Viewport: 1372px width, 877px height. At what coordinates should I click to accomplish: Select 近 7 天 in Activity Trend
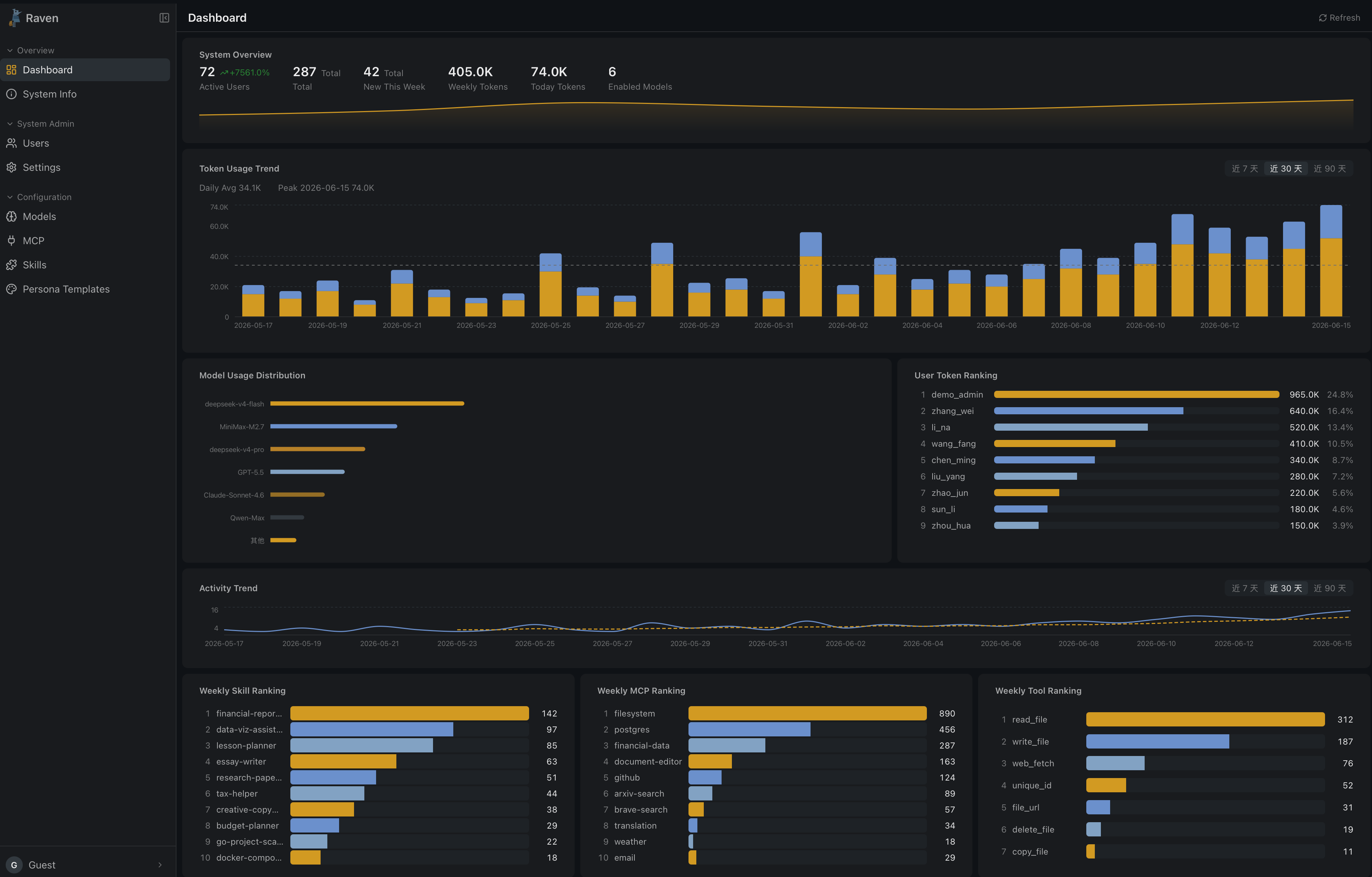(1244, 588)
